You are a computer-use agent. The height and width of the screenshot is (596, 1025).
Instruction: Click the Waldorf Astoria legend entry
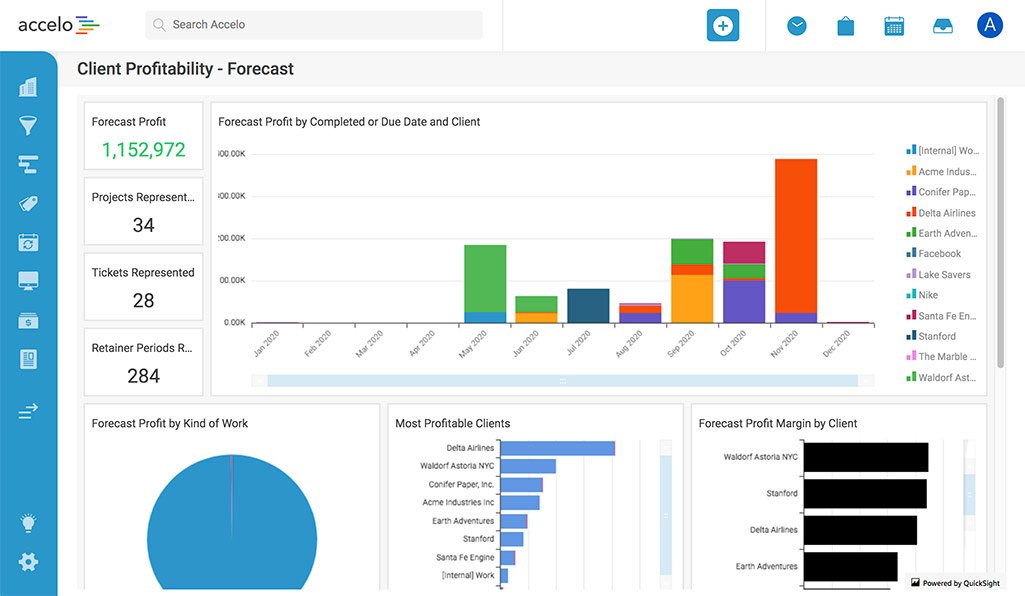tap(941, 377)
